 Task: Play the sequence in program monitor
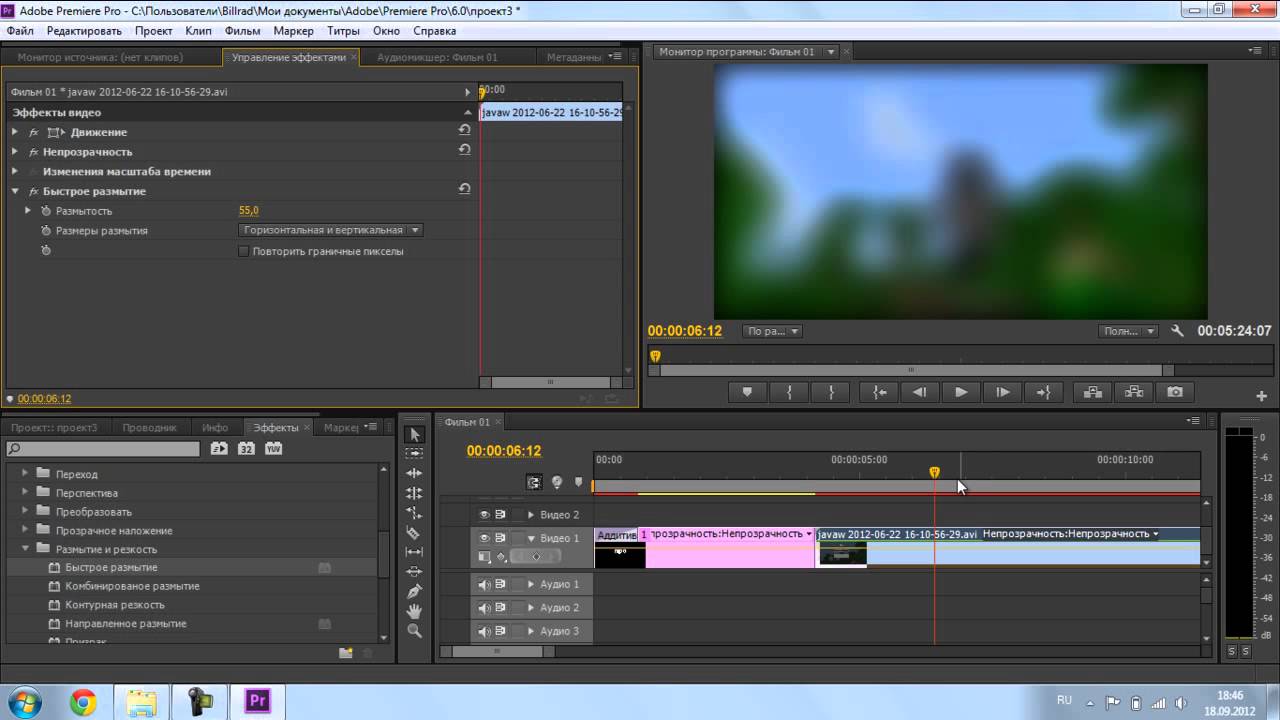coord(961,392)
